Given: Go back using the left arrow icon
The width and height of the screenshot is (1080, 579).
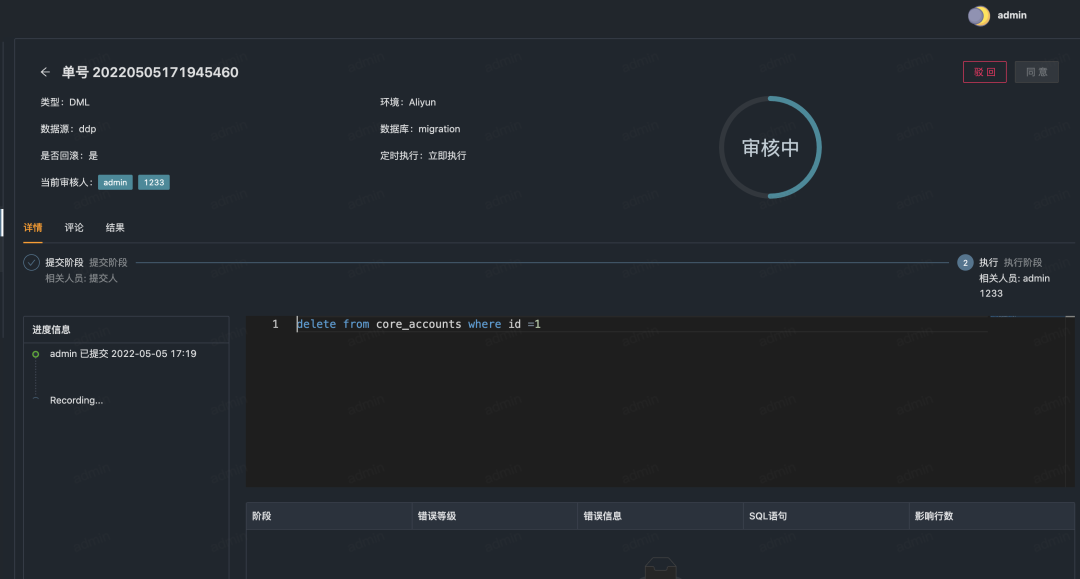Looking at the screenshot, I should click(45, 72).
